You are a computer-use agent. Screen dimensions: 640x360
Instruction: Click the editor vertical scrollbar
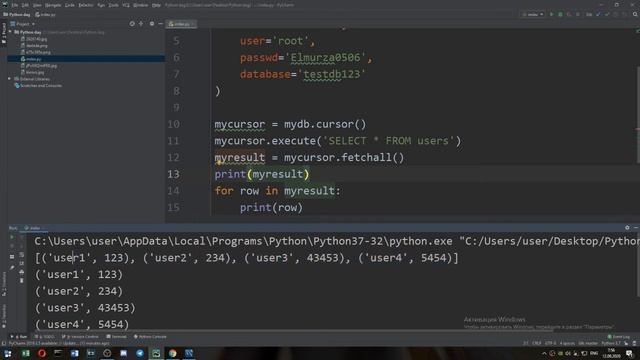tap(638, 116)
